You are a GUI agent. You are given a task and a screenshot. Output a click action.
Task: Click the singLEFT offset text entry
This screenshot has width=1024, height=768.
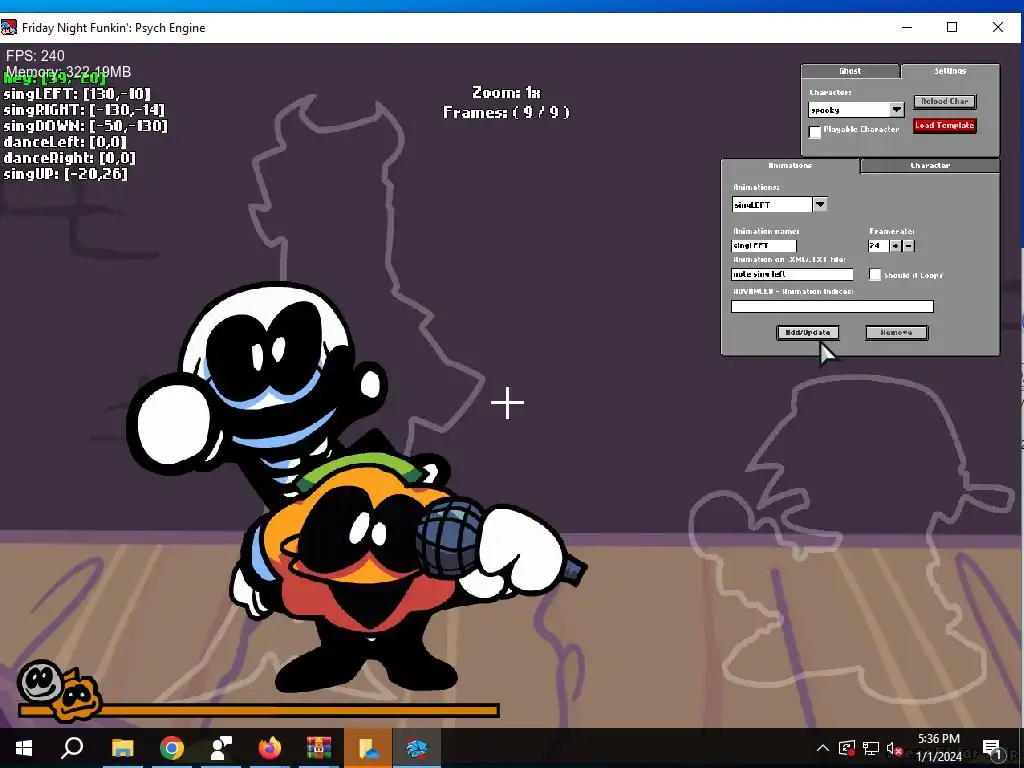click(x=77, y=93)
